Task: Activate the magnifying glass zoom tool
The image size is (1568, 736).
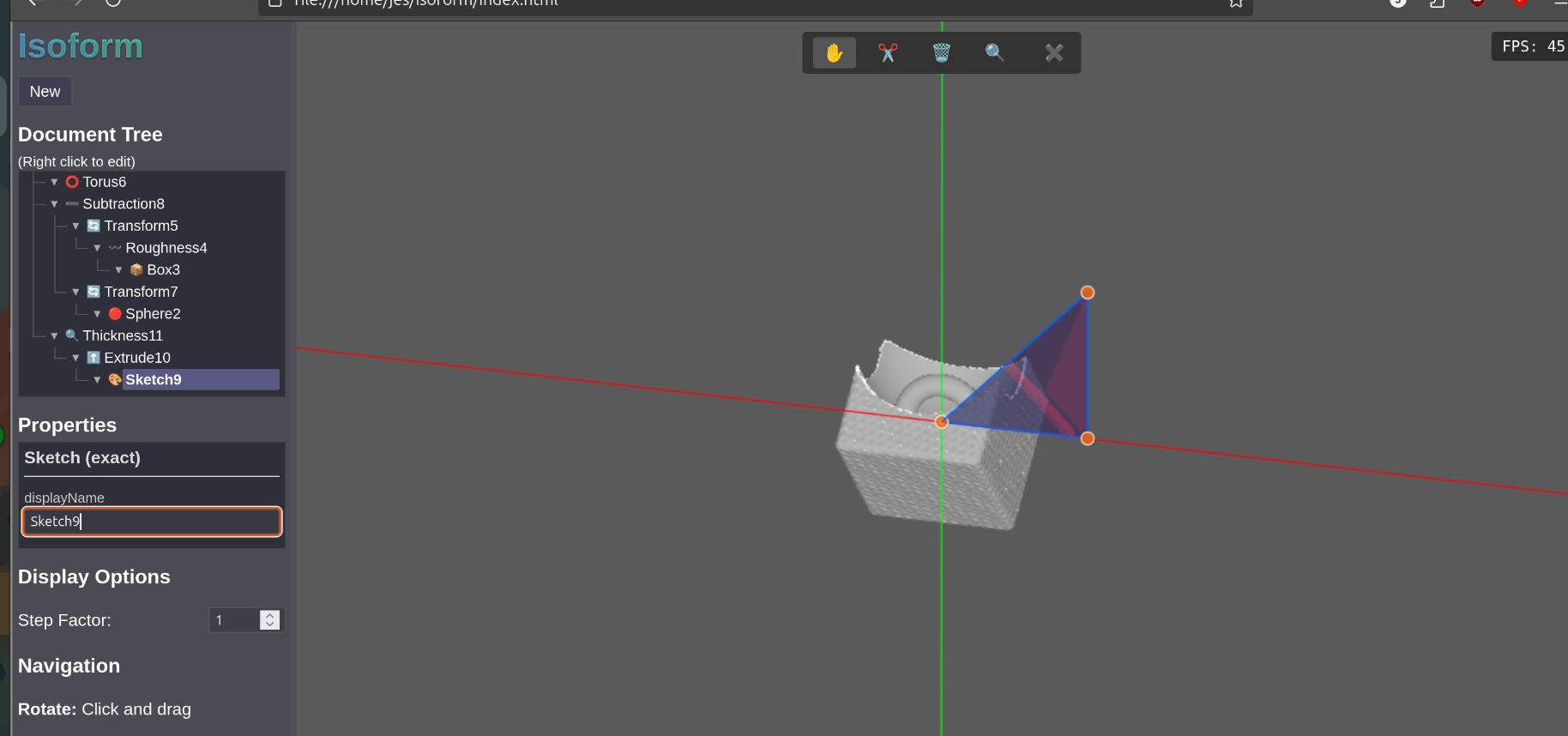Action: [994, 53]
